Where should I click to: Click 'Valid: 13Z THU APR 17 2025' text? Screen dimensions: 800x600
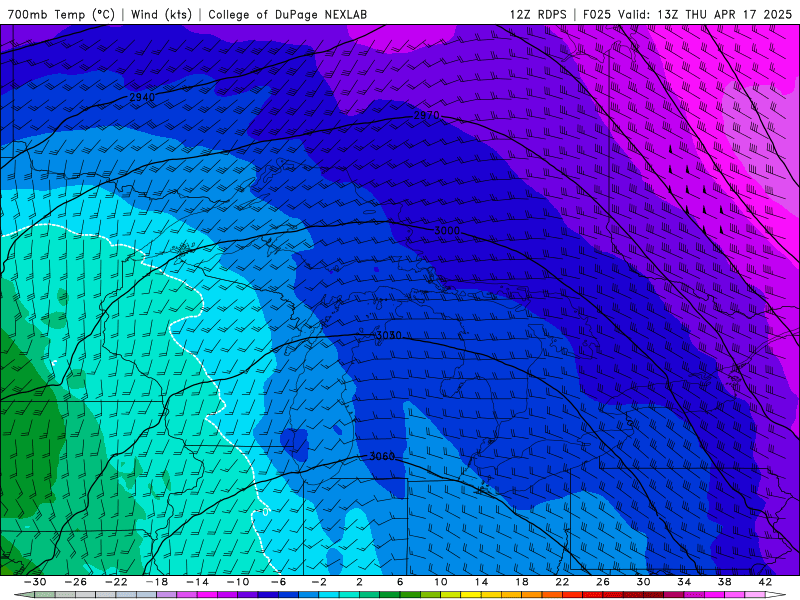point(705,14)
